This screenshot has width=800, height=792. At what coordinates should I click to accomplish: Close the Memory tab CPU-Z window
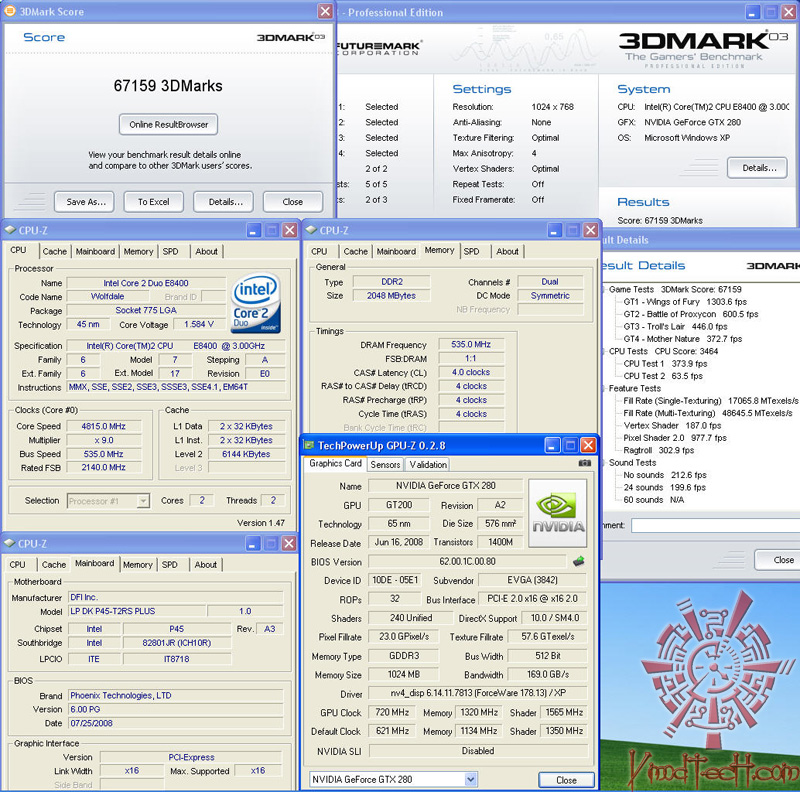pyautogui.click(x=591, y=230)
